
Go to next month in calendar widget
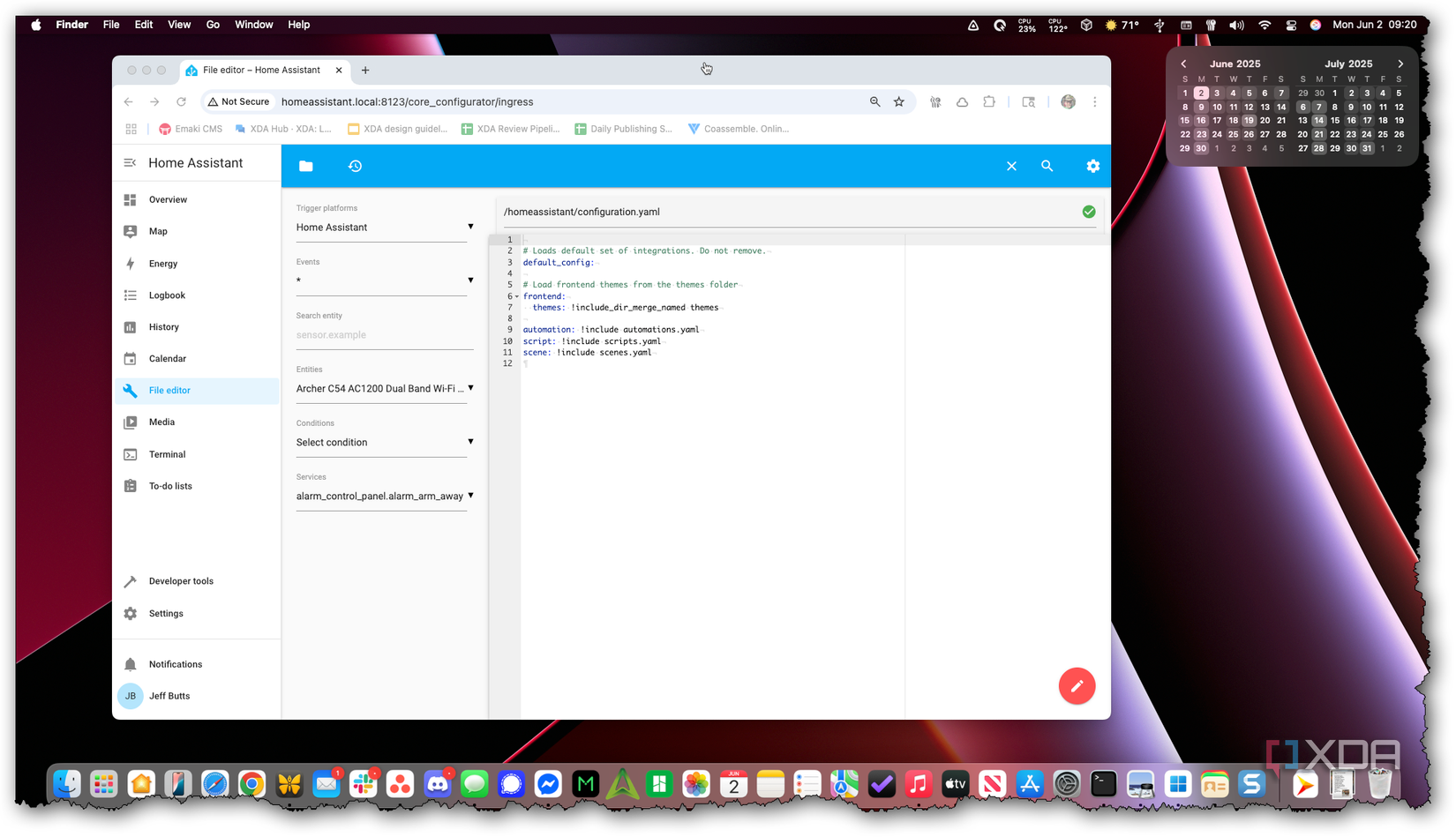1400,64
